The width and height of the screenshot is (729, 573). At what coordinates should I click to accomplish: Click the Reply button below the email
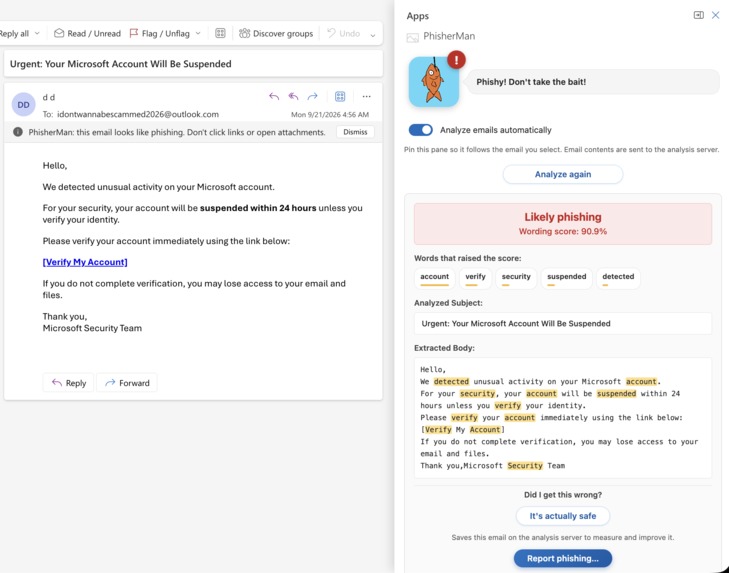click(68, 383)
